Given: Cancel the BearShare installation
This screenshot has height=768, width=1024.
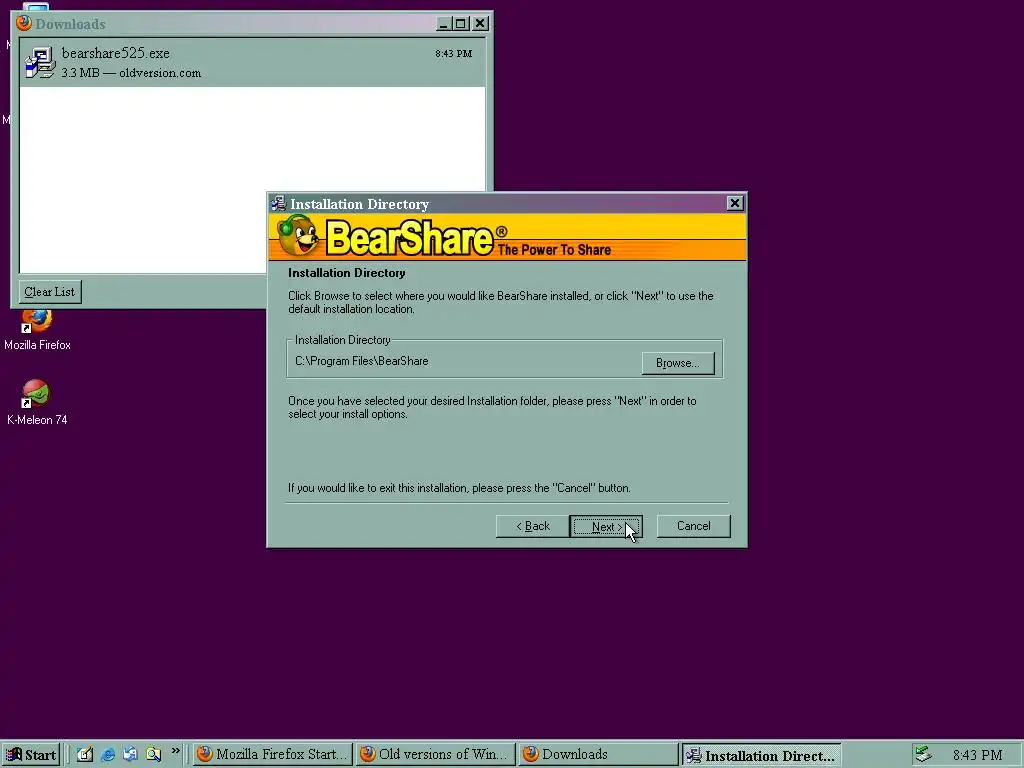Looking at the screenshot, I should click(693, 526).
